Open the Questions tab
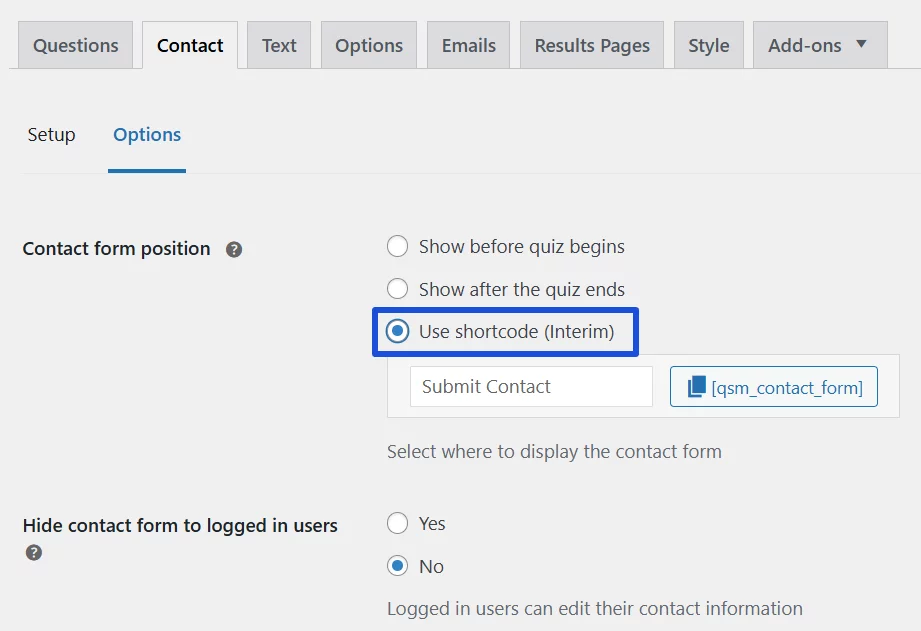 tap(75, 45)
